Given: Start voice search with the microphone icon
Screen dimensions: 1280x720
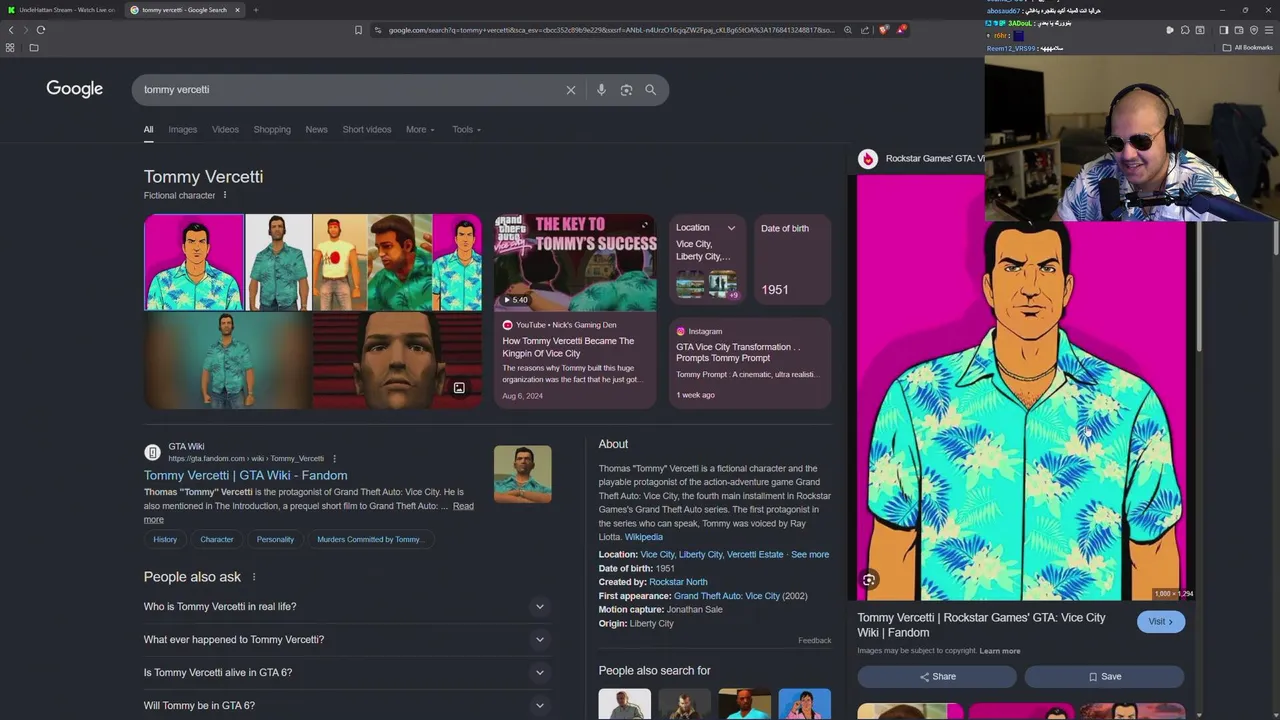Looking at the screenshot, I should [601, 90].
